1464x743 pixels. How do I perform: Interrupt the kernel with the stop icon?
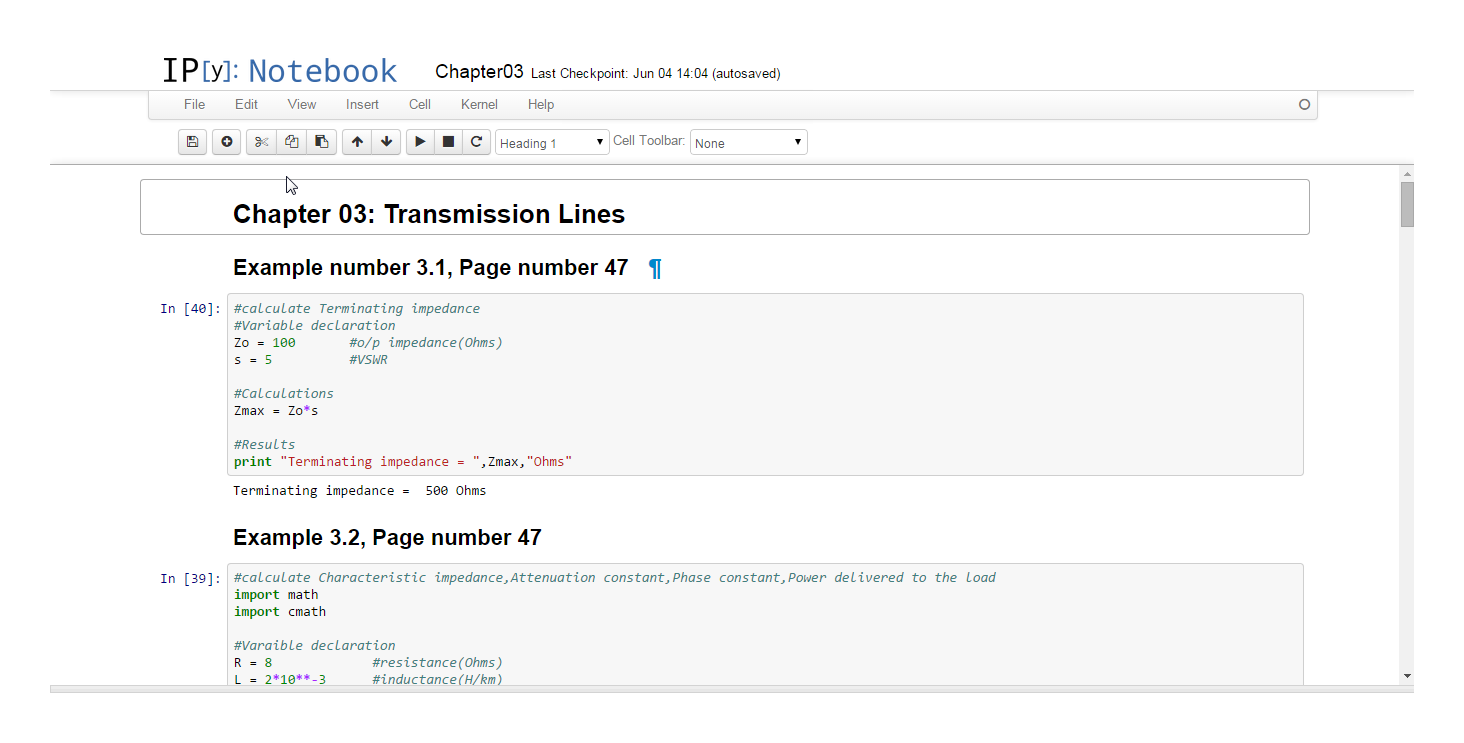coord(448,142)
